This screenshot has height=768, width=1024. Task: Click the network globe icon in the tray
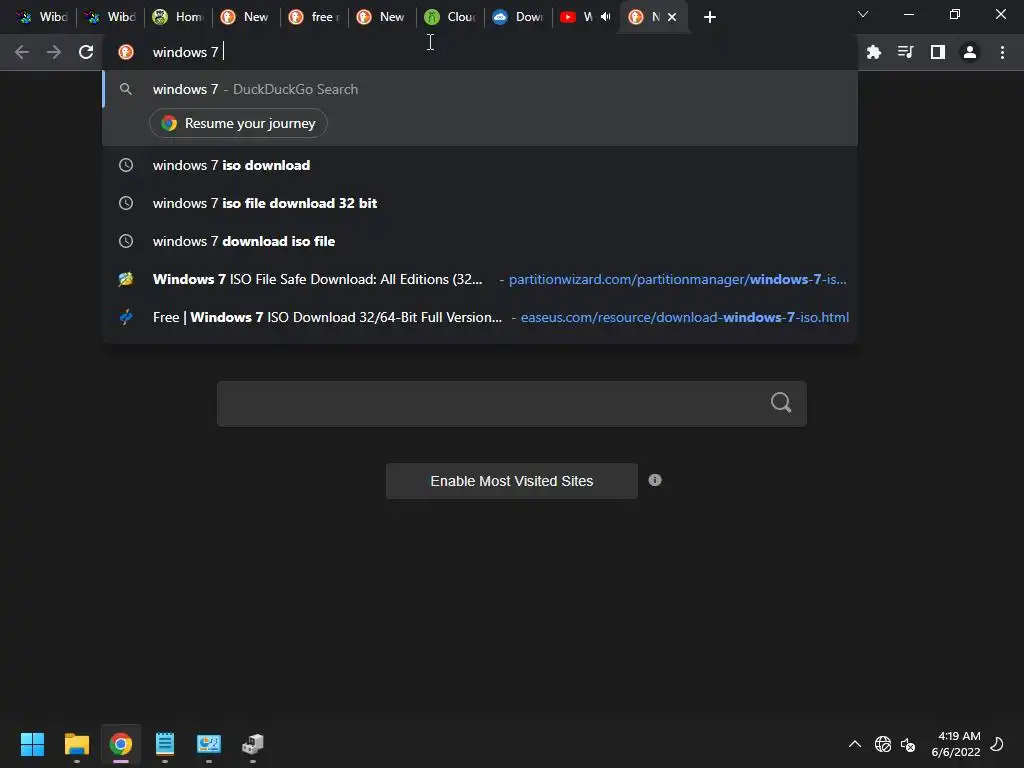click(882, 744)
